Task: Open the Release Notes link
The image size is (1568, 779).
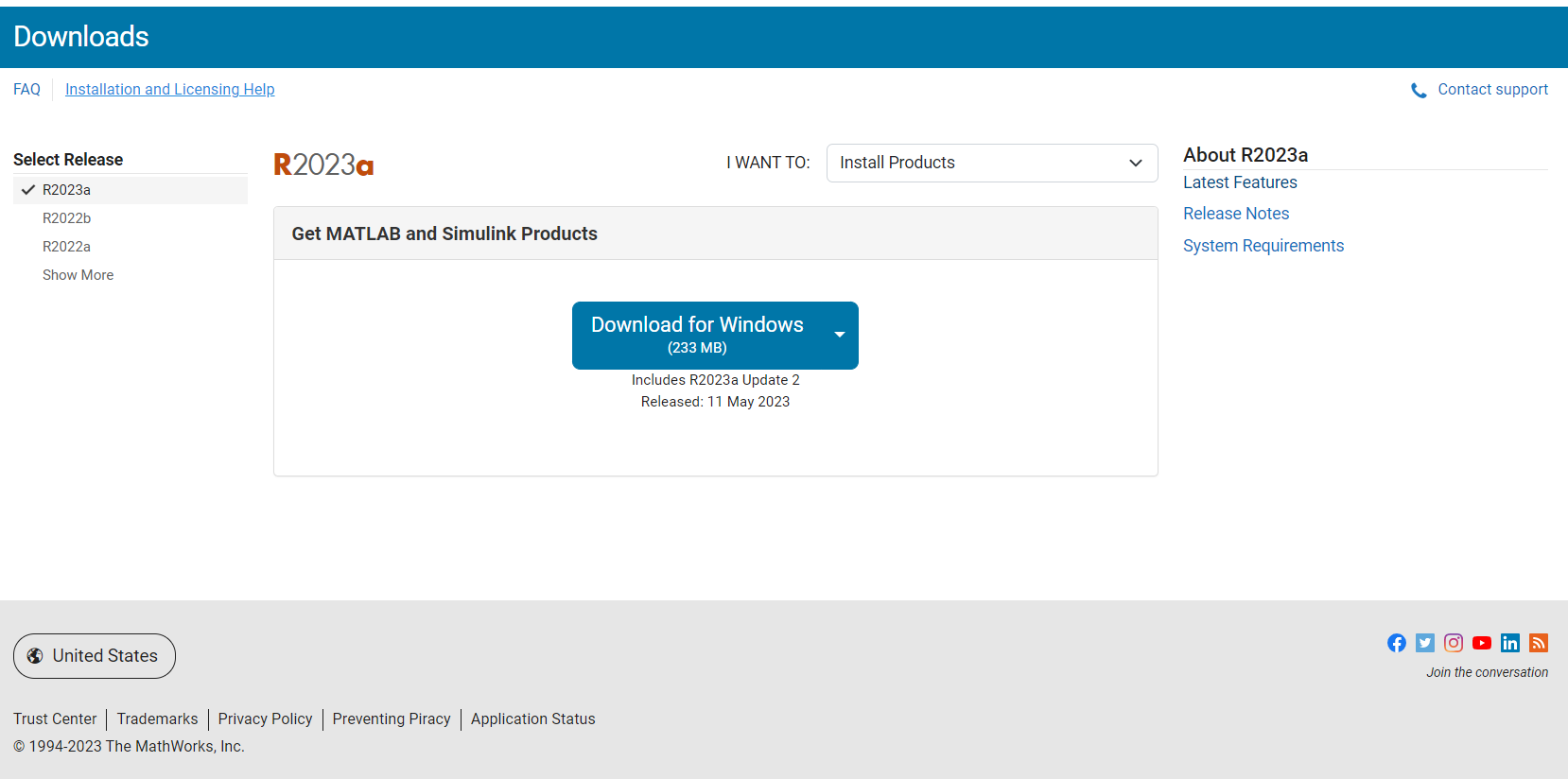Action: point(1236,214)
